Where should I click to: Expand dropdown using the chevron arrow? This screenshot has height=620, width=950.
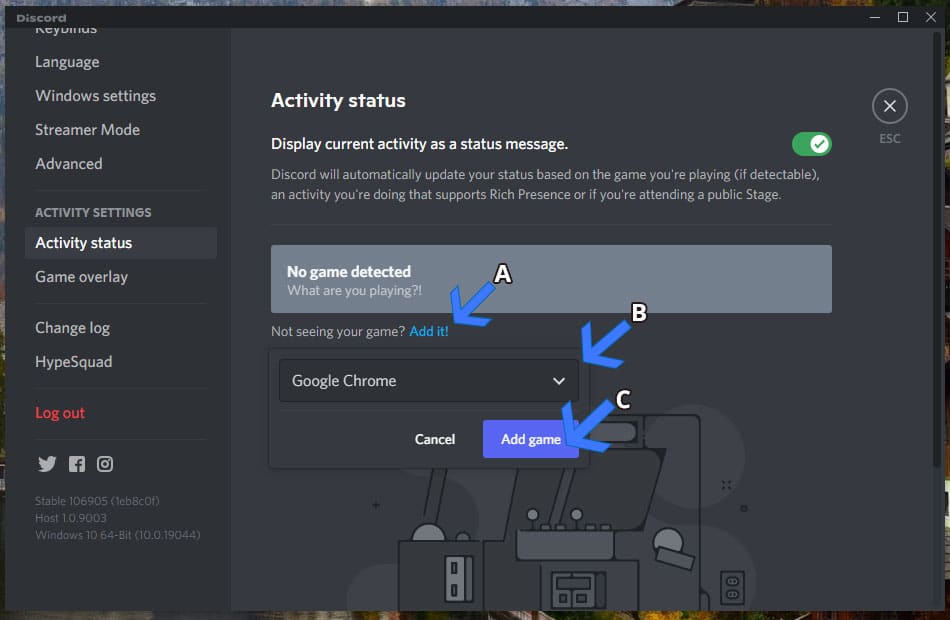[x=559, y=381]
